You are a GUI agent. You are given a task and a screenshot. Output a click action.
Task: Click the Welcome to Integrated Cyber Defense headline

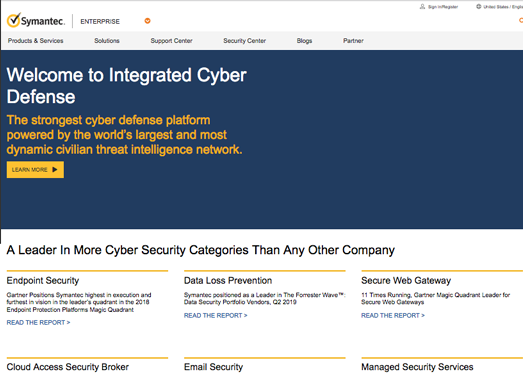[x=126, y=86]
